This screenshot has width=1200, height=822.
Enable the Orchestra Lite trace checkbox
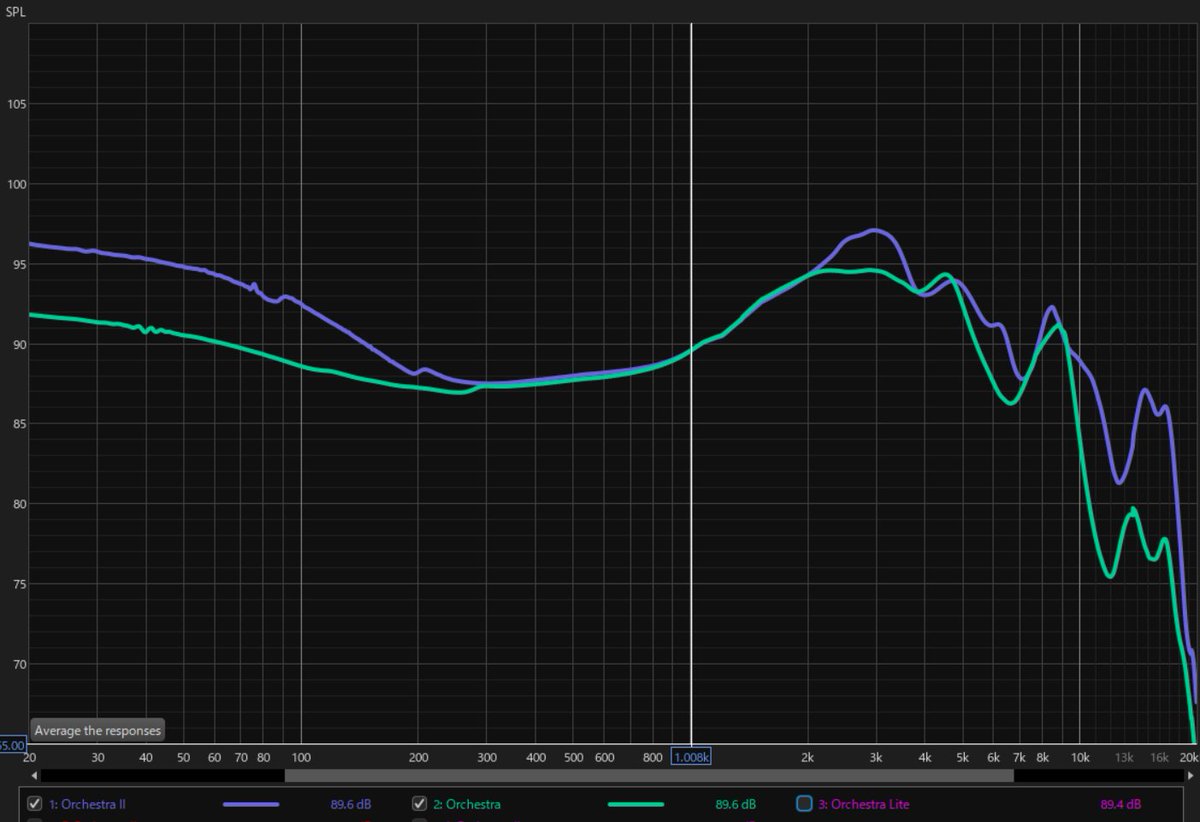(x=804, y=804)
